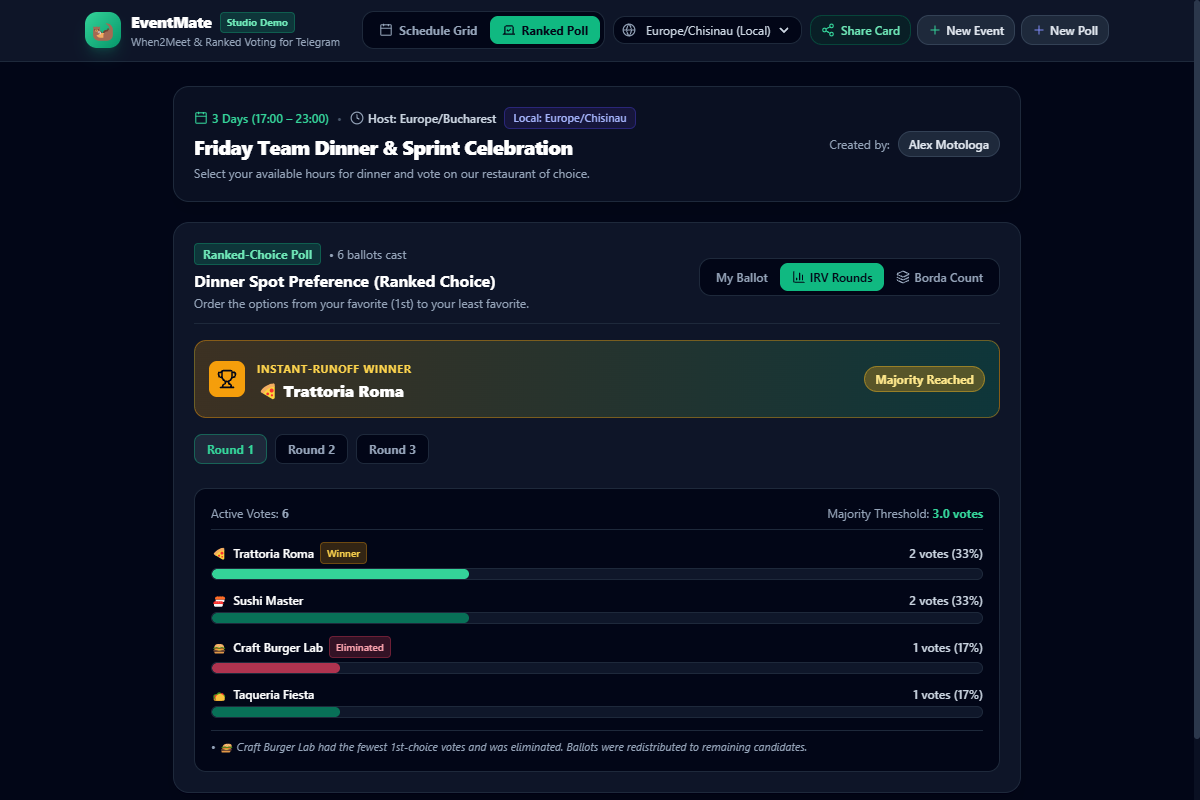The height and width of the screenshot is (800, 1200).
Task: View Round 2 results
Action: click(x=311, y=449)
